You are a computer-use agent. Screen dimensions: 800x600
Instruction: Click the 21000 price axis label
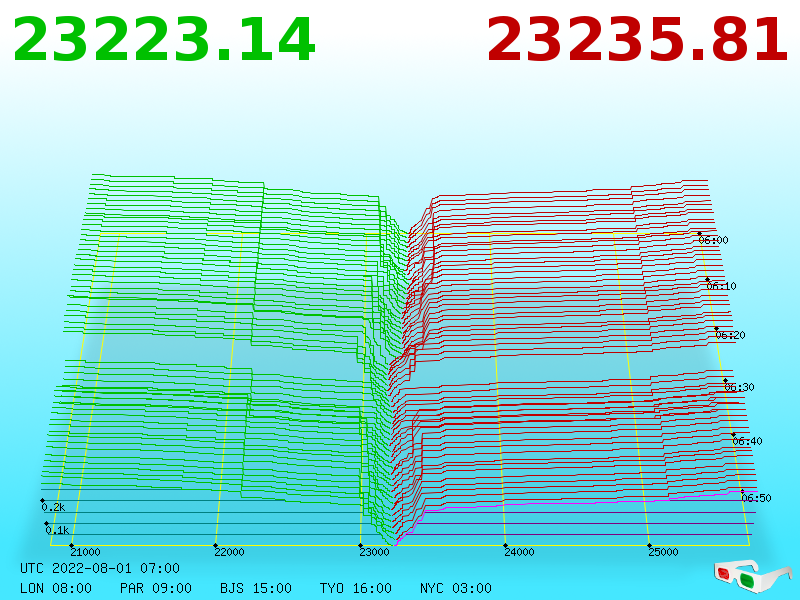(85, 552)
